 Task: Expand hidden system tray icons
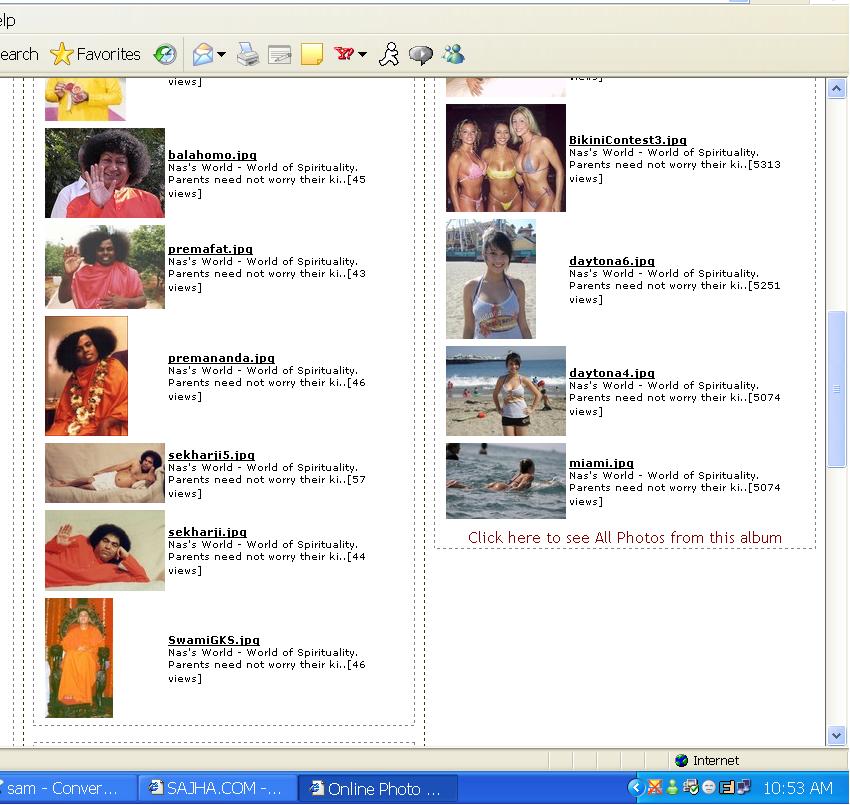pos(635,788)
